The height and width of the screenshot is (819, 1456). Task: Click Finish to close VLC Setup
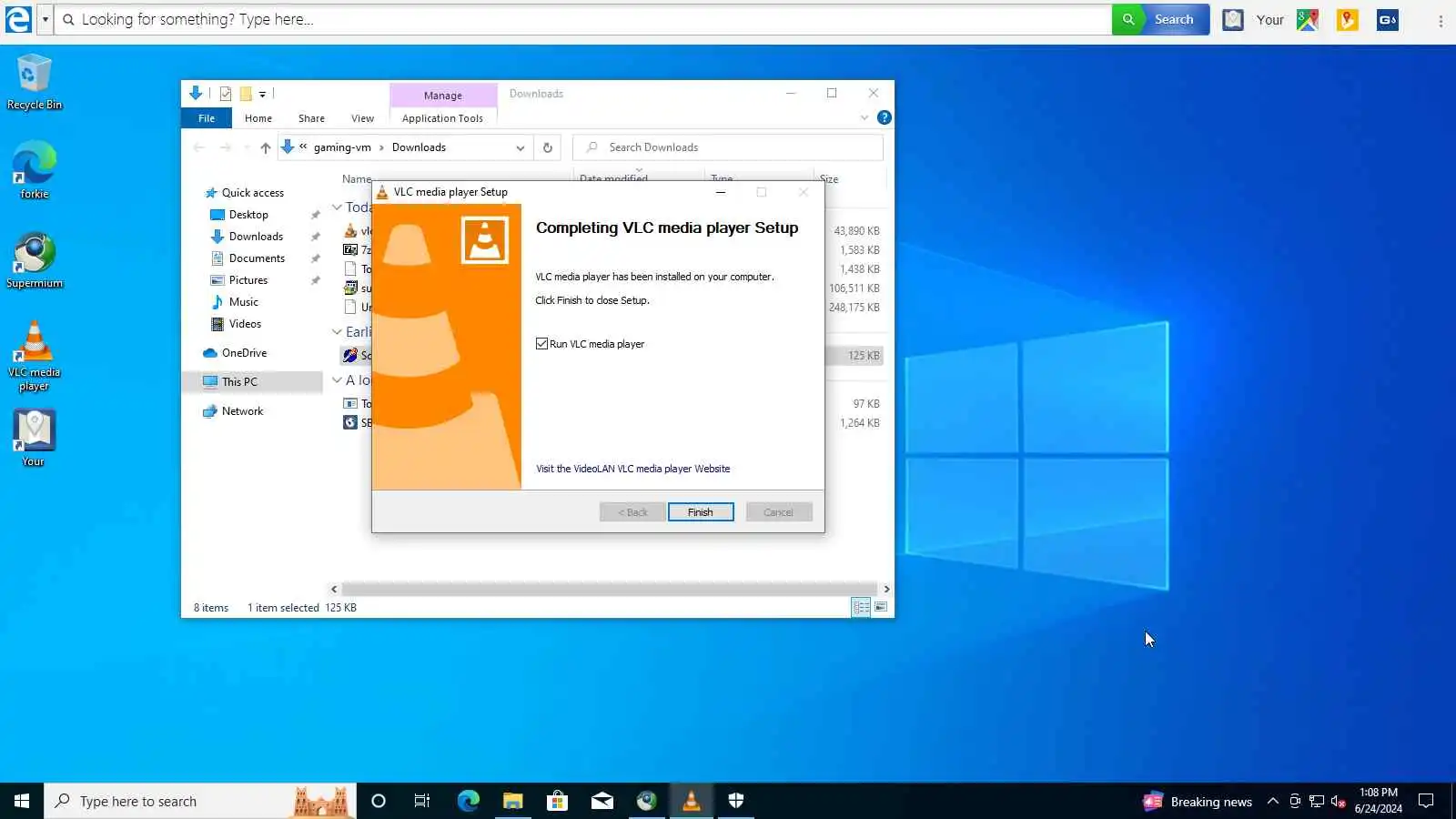coord(701,512)
